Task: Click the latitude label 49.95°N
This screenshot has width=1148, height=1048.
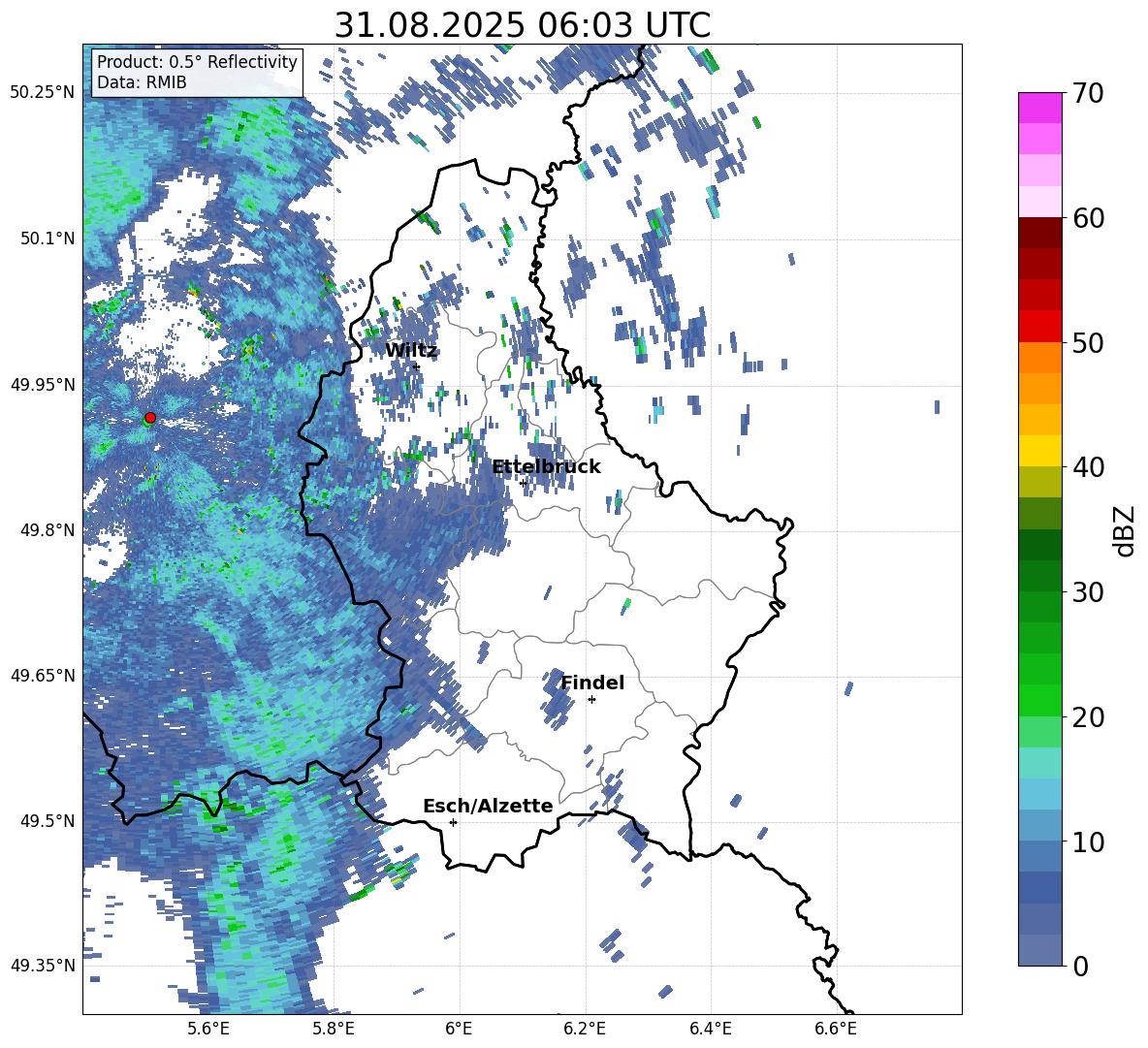Action: [x=43, y=385]
